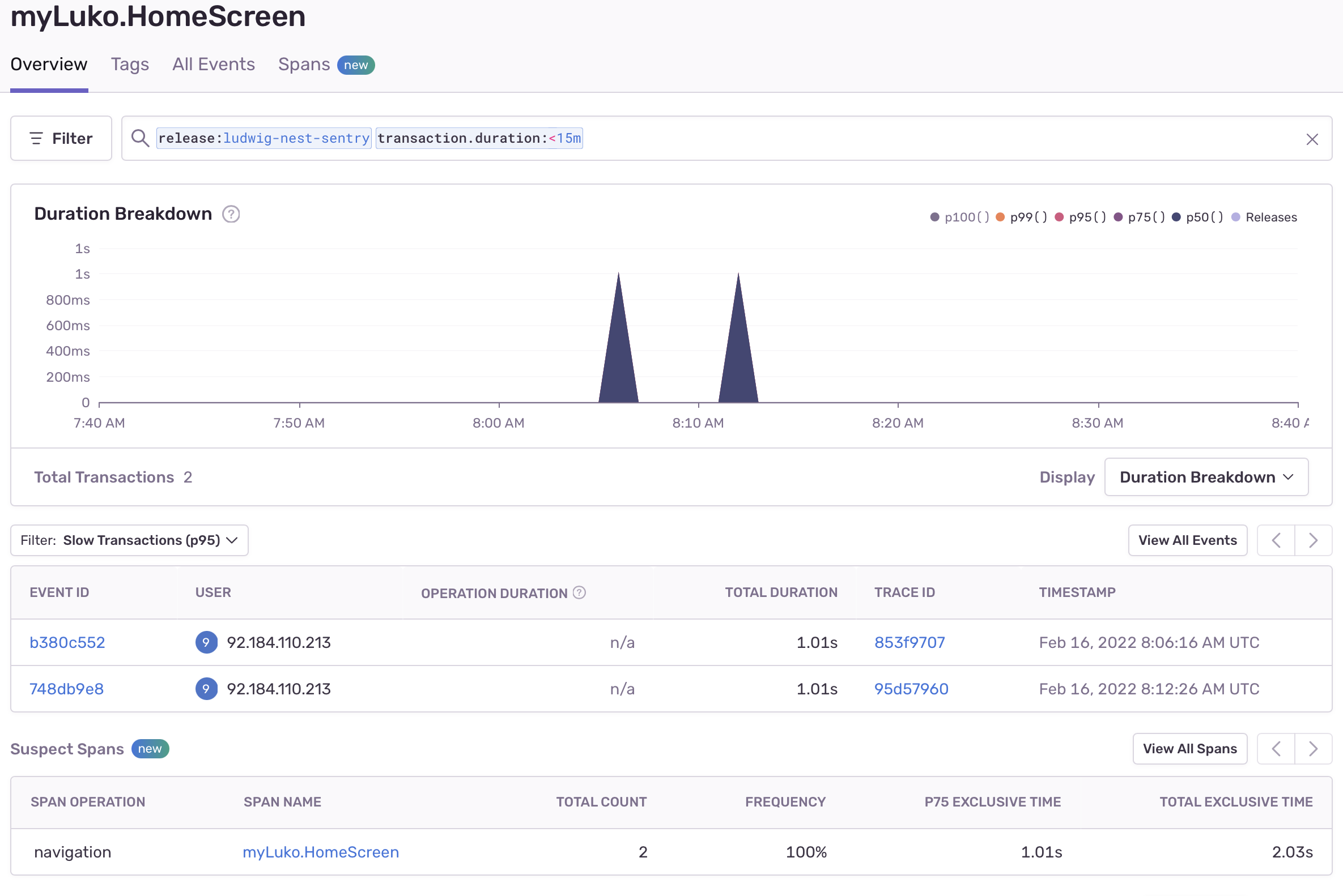Click the previous page arrow in Suspect Spans
This screenshot has height=896, width=1343.
tap(1276, 749)
